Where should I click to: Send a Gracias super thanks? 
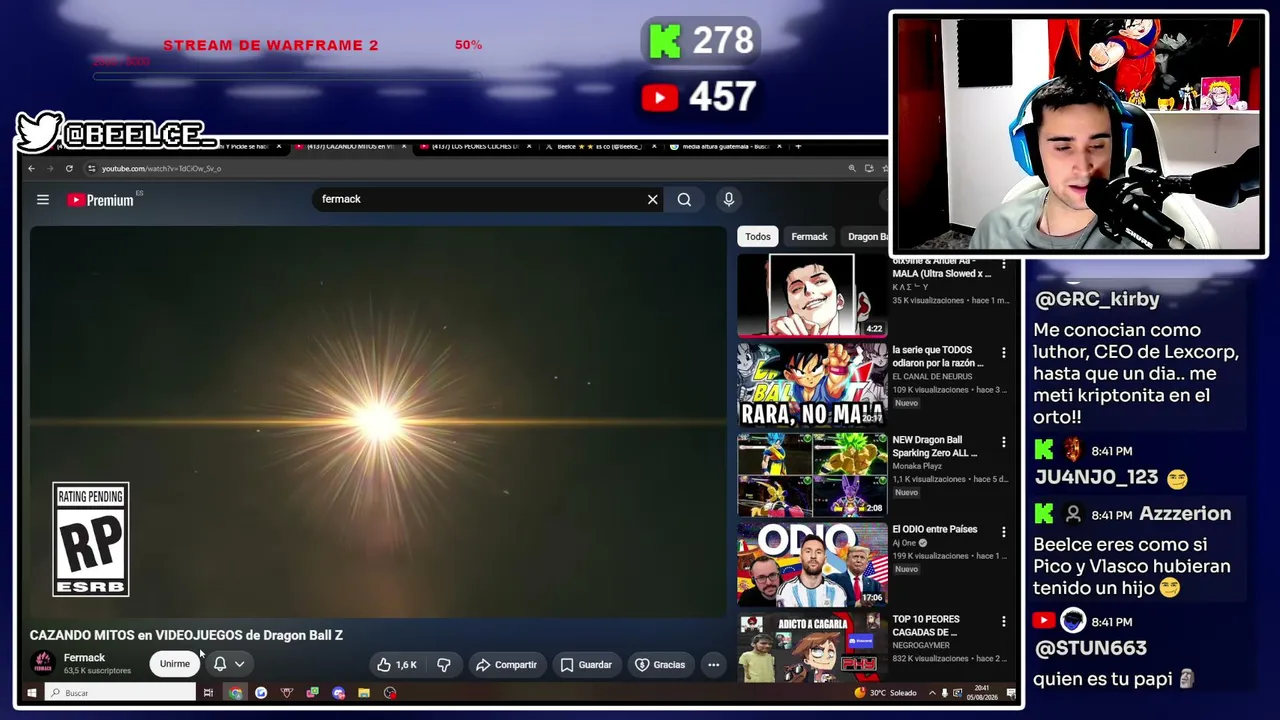coord(660,665)
